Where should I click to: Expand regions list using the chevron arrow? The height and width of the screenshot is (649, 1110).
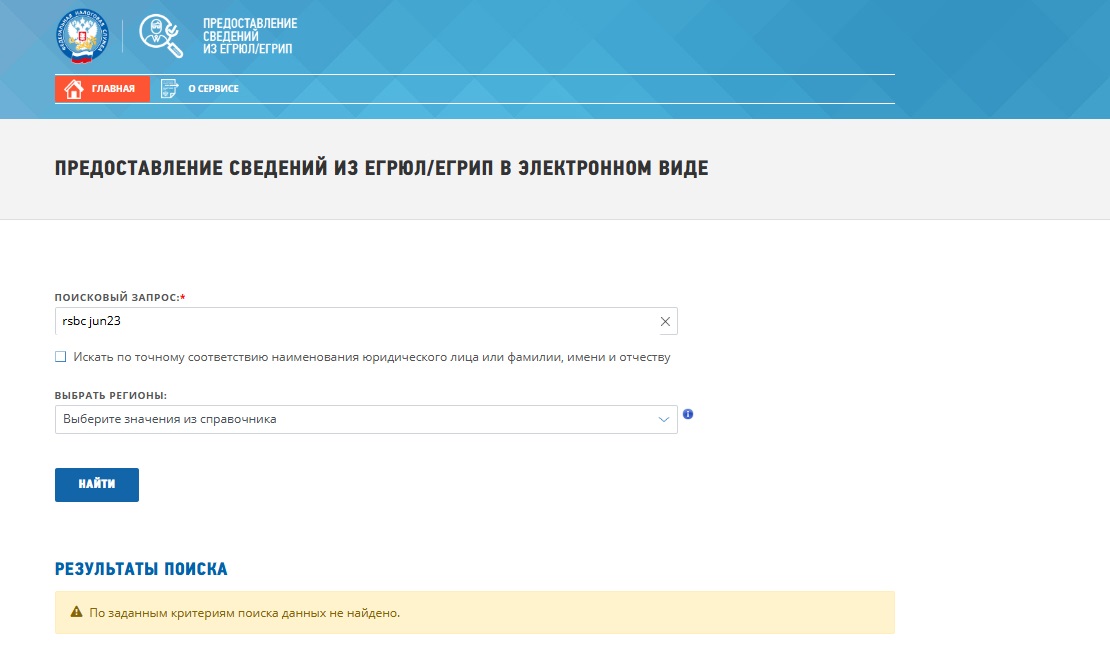point(663,419)
